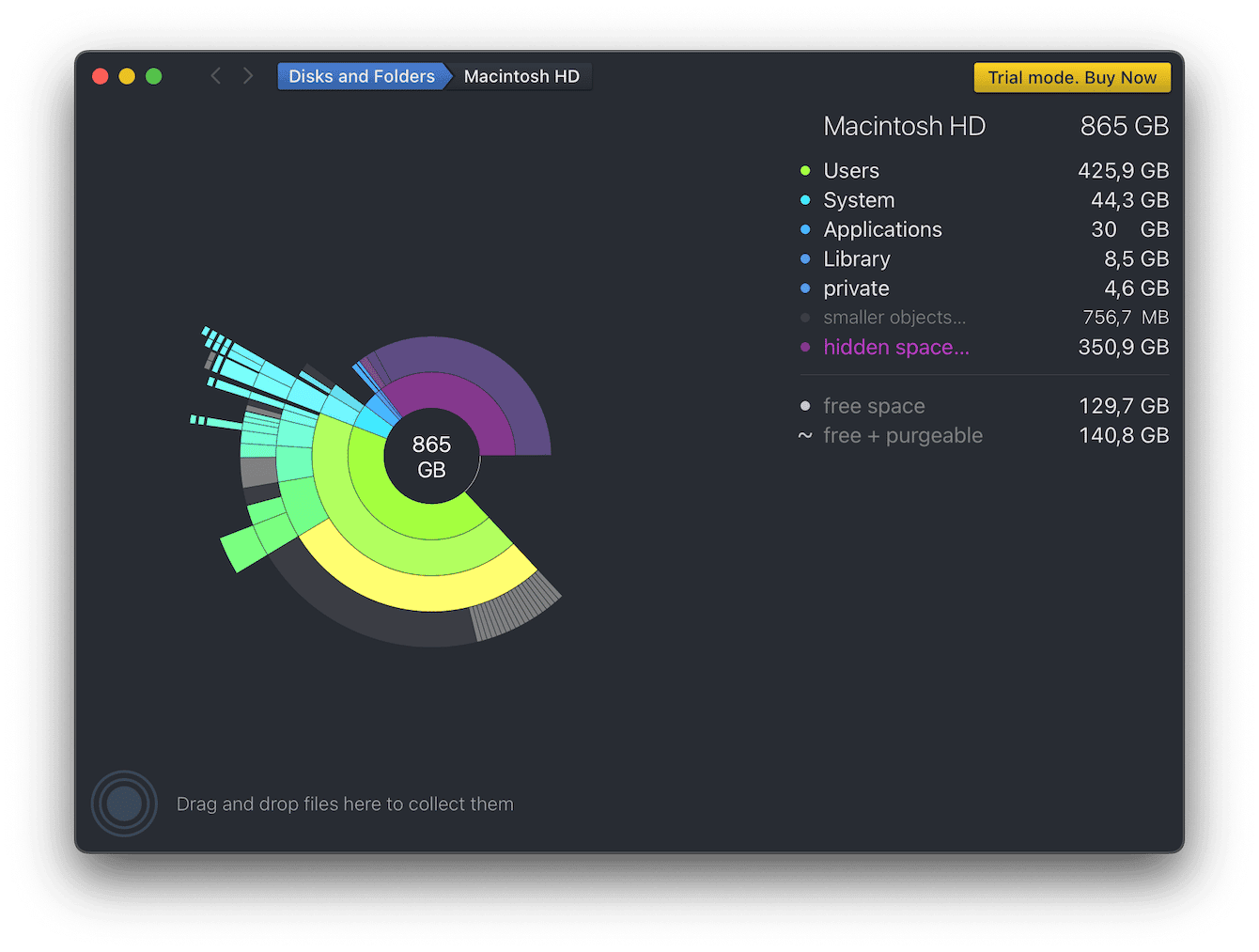The height and width of the screenshot is (952, 1259).
Task: Click the Collector ring icon at bottom left
Action: click(x=124, y=804)
